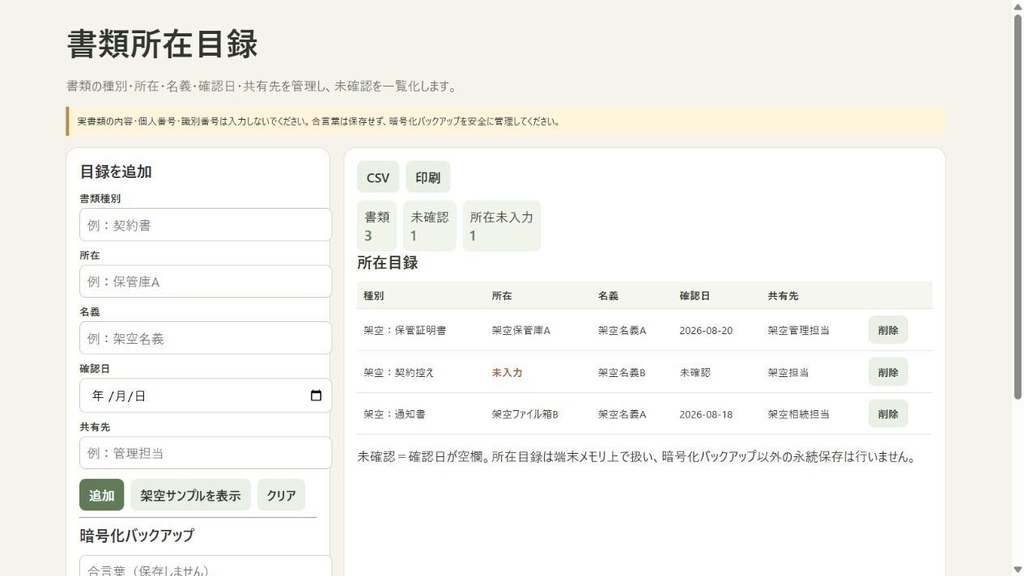The image size is (1024, 576).
Task: Select the 未確認 count card
Action: tap(430, 226)
